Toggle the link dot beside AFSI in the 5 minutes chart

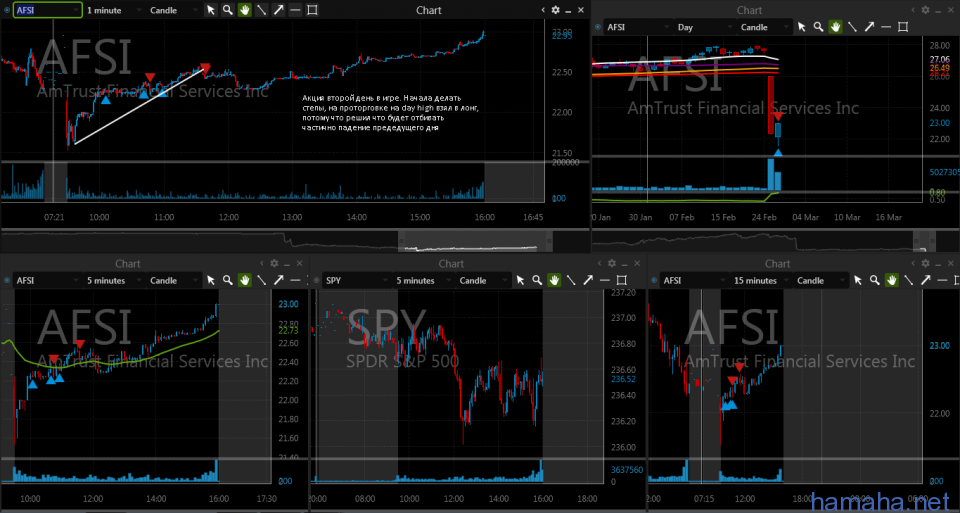tap(7, 280)
